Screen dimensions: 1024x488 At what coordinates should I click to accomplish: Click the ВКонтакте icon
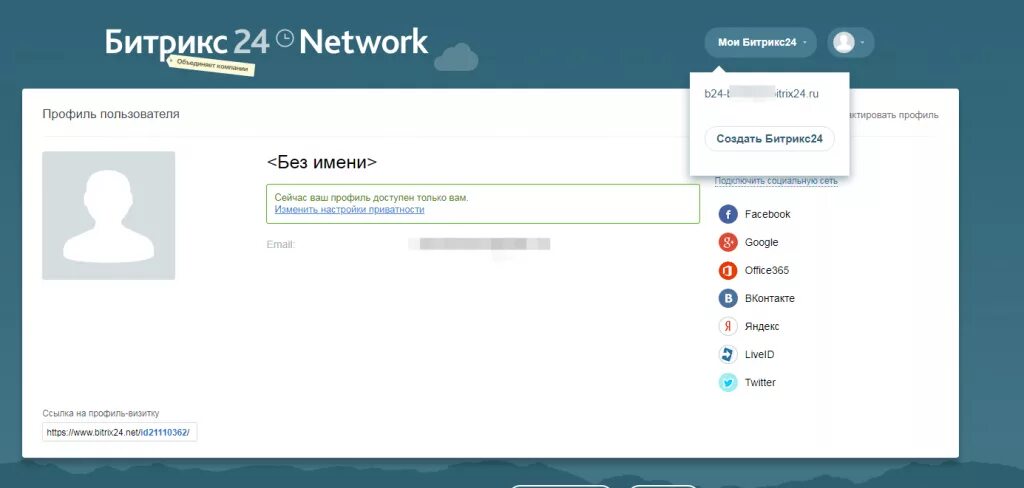click(x=728, y=299)
